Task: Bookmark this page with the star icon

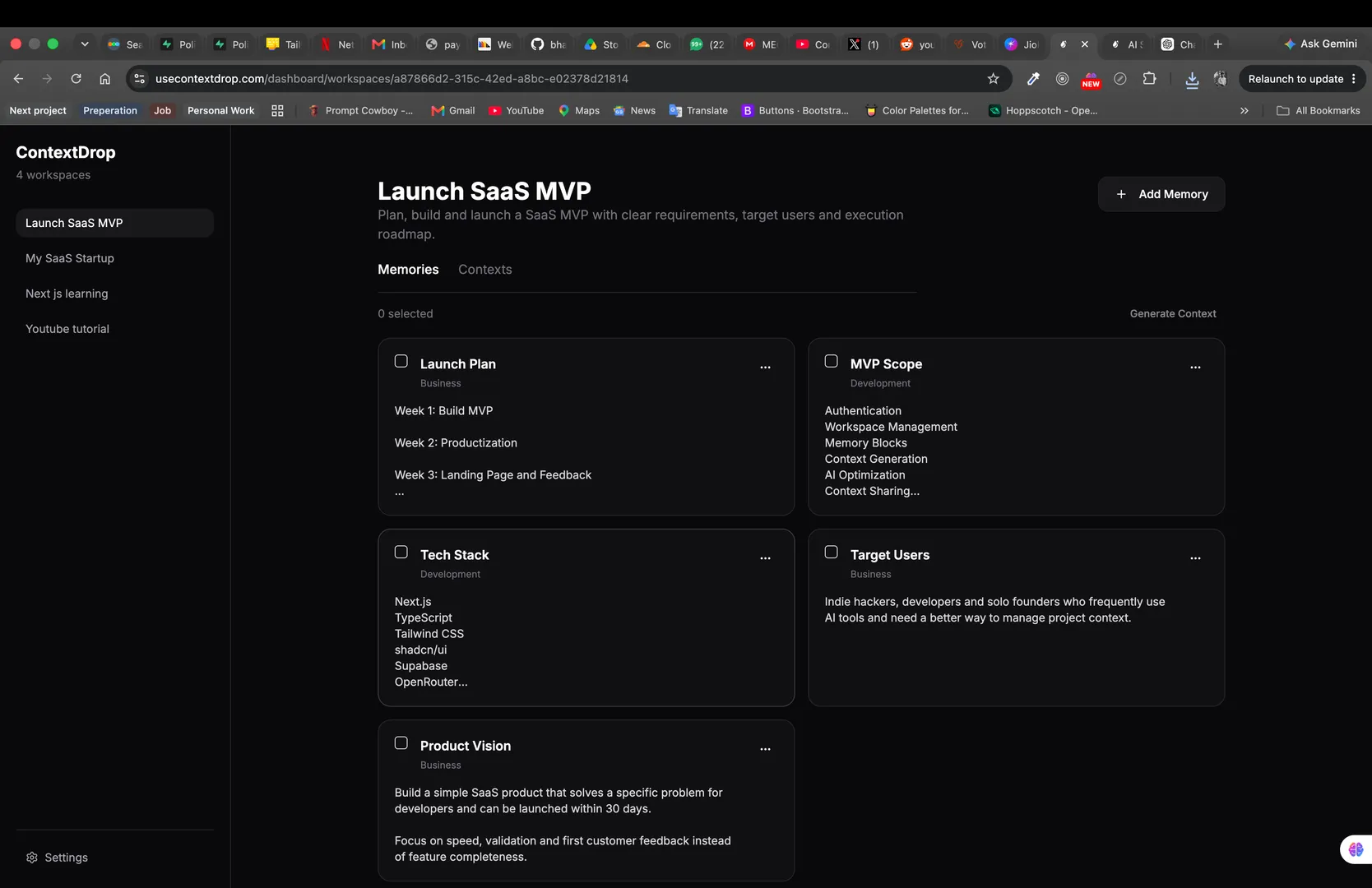Action: pyautogui.click(x=993, y=79)
